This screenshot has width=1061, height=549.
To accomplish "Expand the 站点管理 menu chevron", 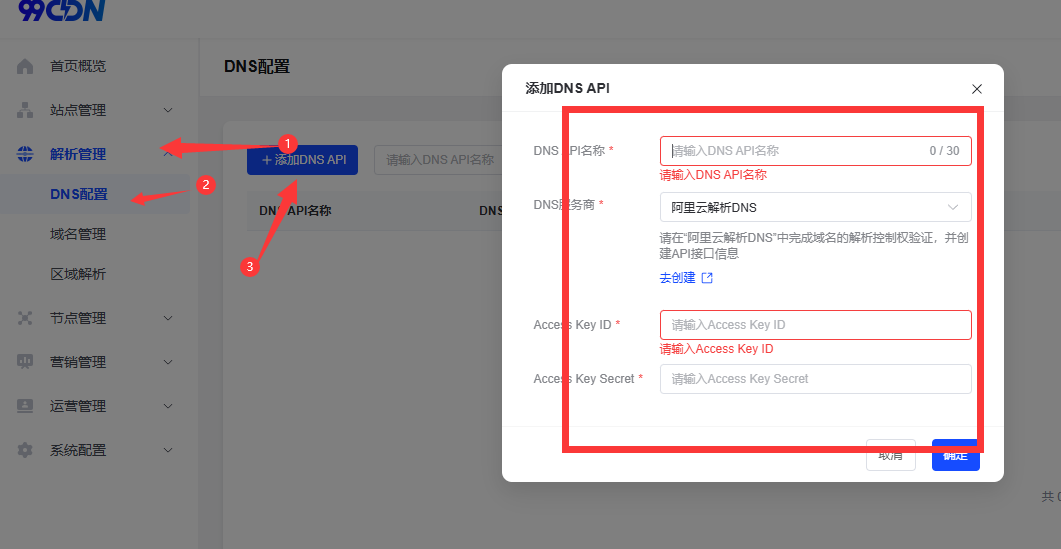I will (x=168, y=110).
